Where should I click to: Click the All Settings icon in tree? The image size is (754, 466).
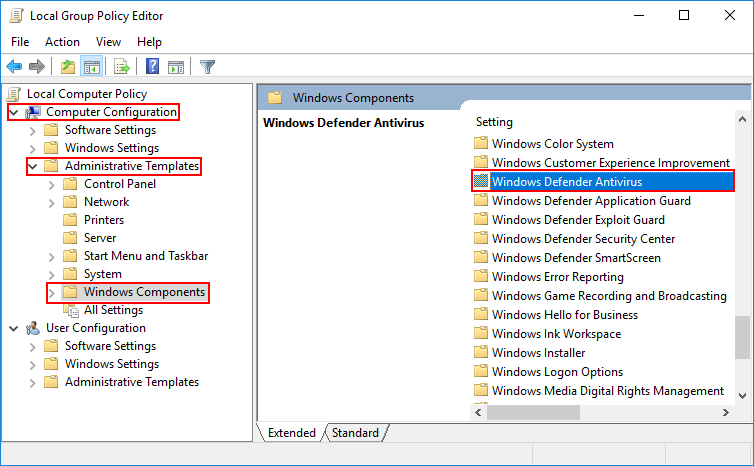pos(73,311)
